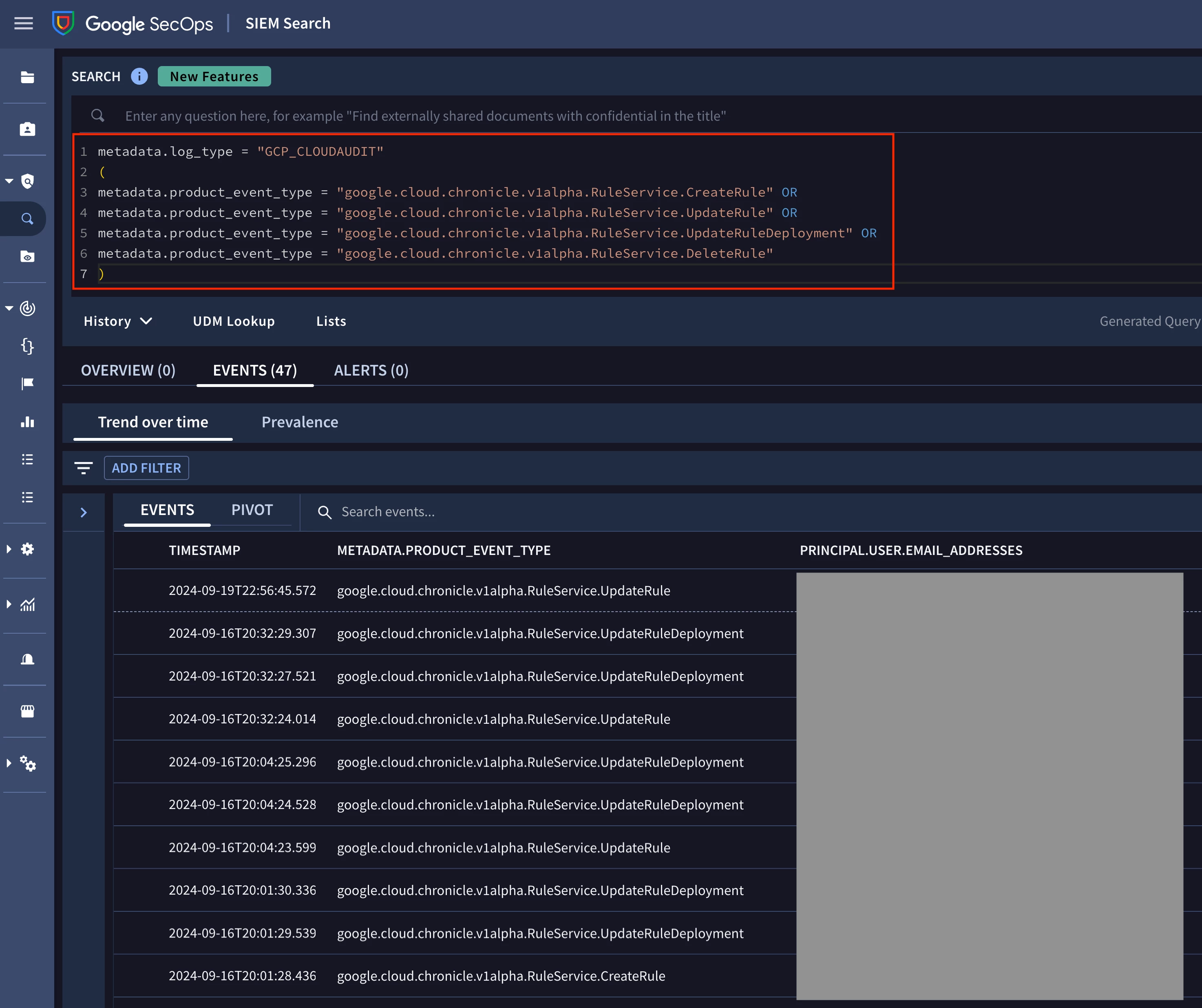Screen dimensions: 1202x1008
Task: Open the hamburger navigation menu
Action: pos(24,24)
